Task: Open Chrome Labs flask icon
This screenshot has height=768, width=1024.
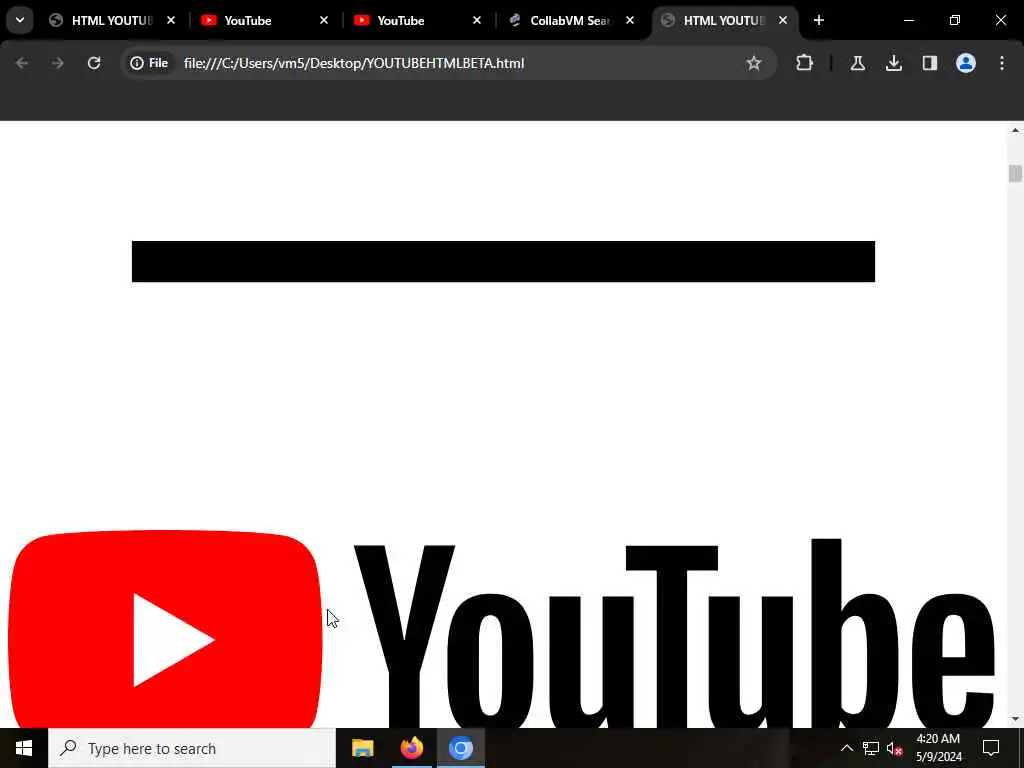Action: point(857,63)
